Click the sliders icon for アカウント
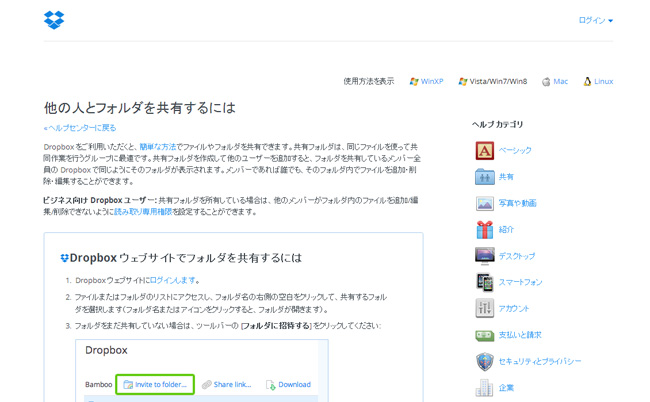Viewport: 650px width, 402px height. [x=485, y=308]
